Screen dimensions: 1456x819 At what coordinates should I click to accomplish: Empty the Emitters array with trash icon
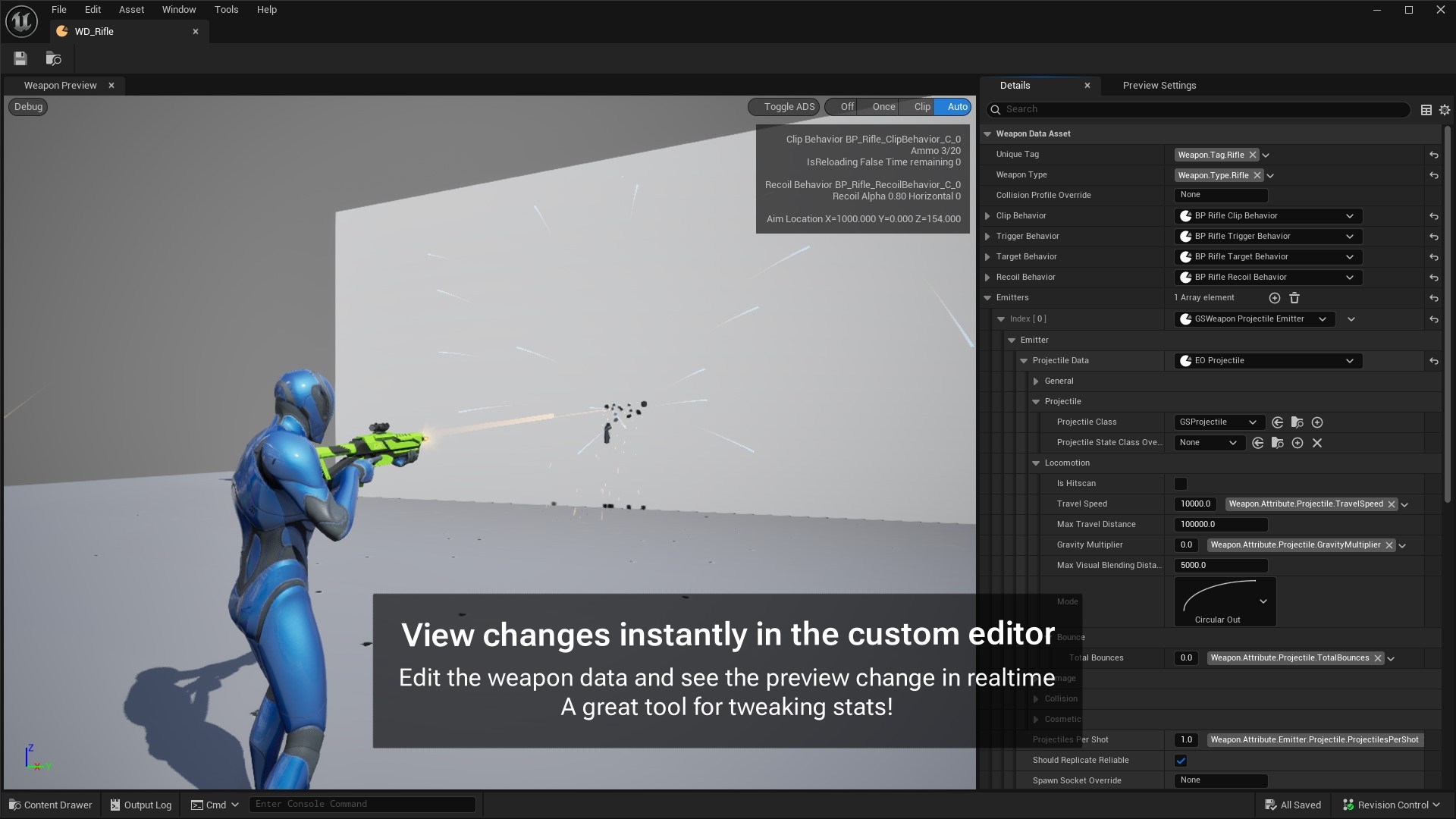click(x=1294, y=298)
